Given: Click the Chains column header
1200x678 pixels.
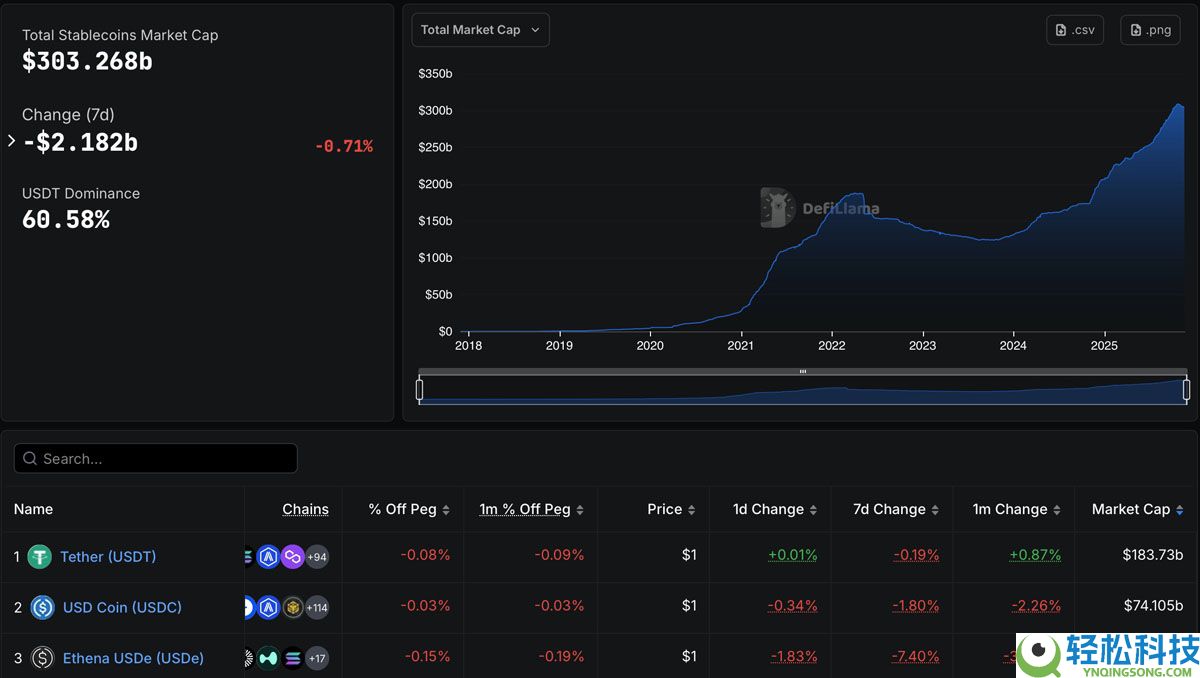Looking at the screenshot, I should [x=305, y=509].
